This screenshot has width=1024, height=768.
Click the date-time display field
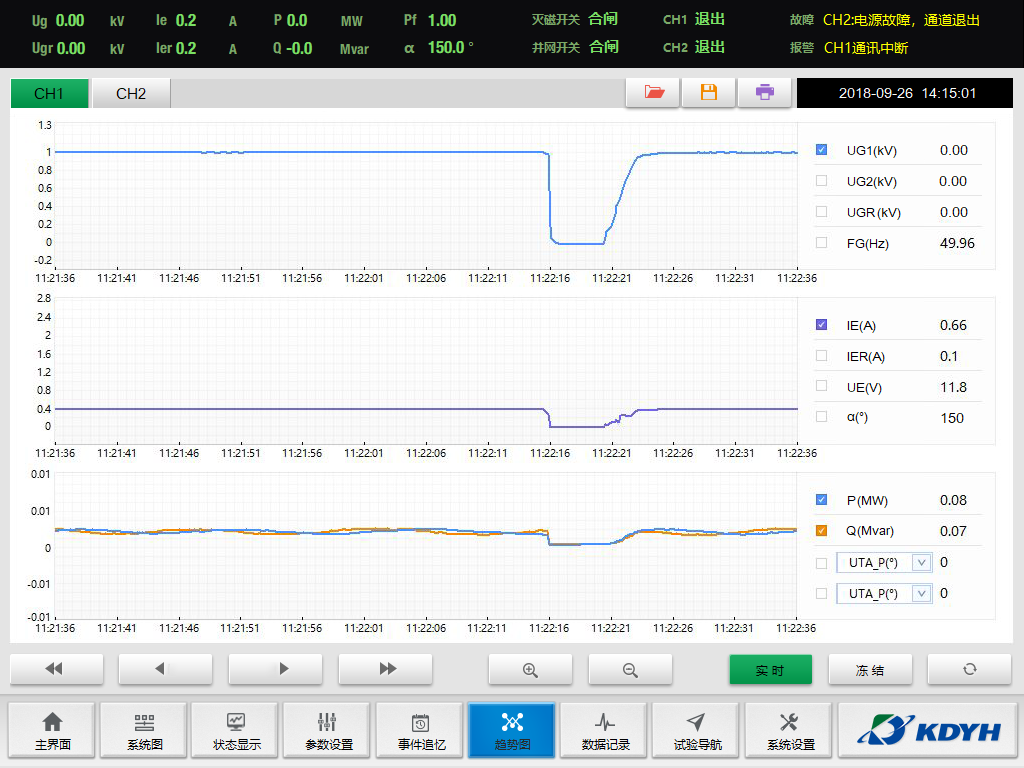coord(907,93)
